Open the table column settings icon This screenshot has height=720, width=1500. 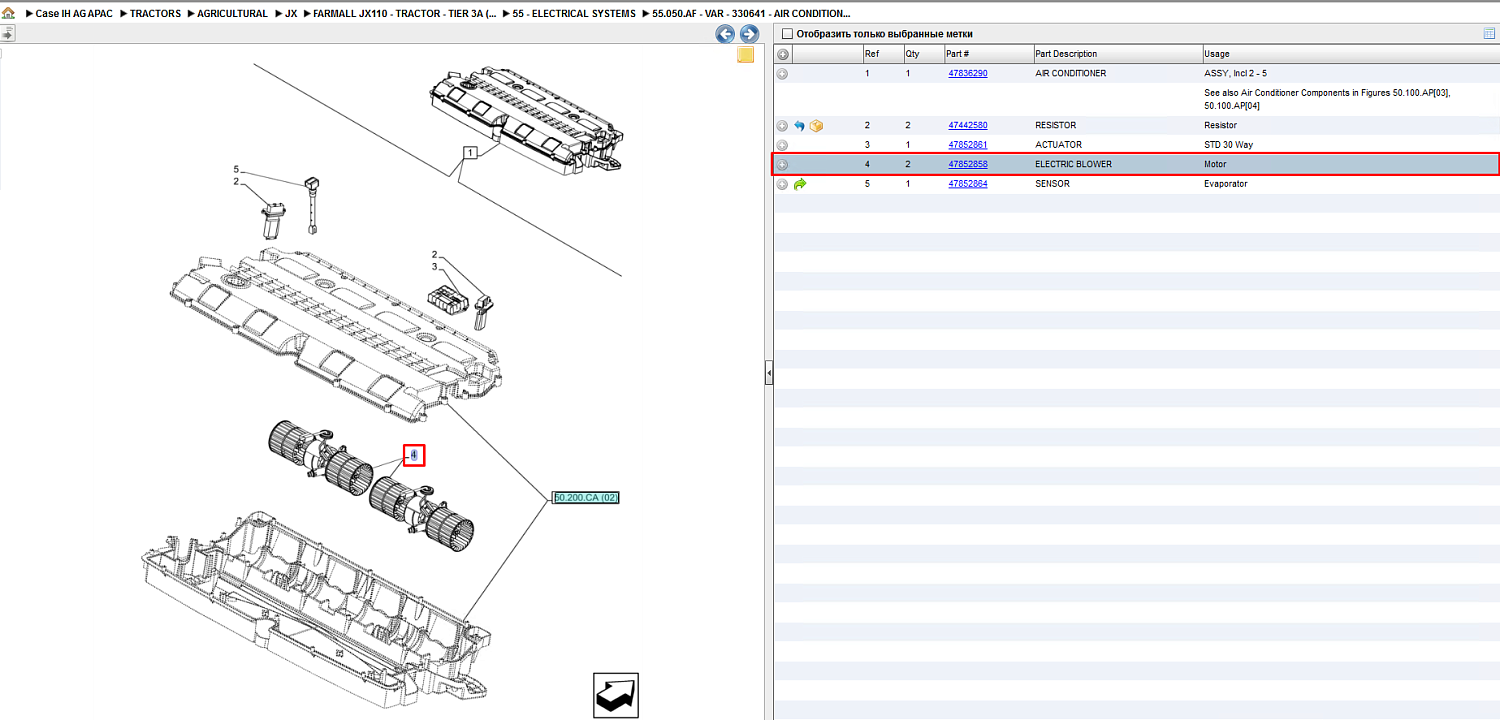point(1489,34)
